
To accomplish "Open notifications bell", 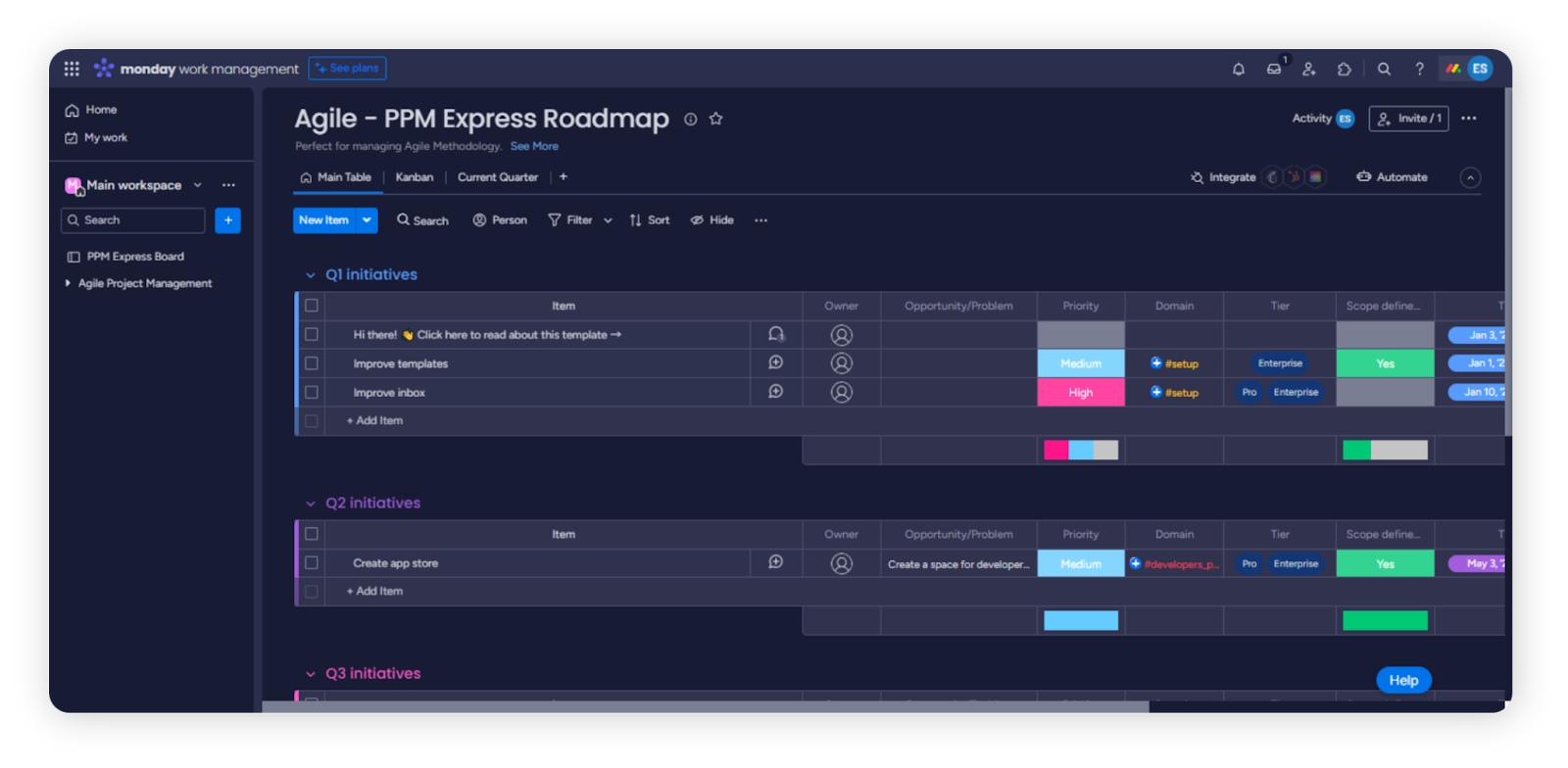I will point(1239,69).
